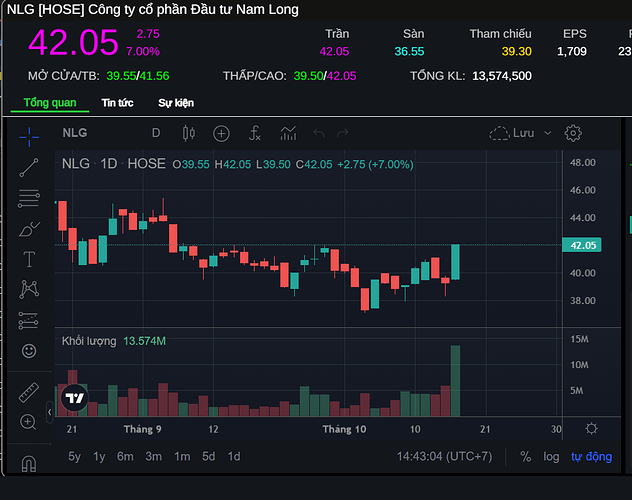This screenshot has height=500, width=632.
Task: Select the trend line drawing tool
Action: [29, 168]
